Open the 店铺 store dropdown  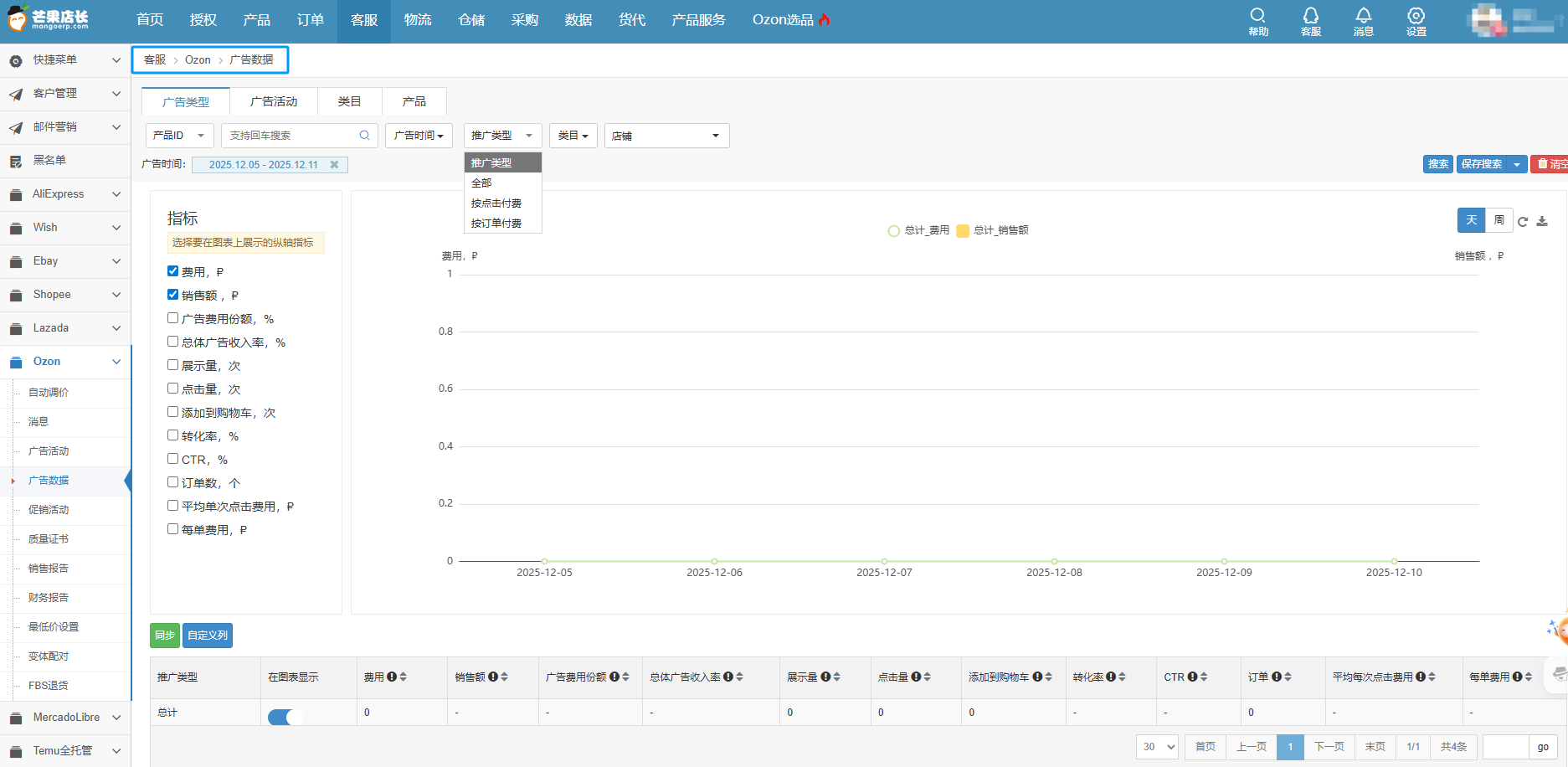[x=666, y=136]
